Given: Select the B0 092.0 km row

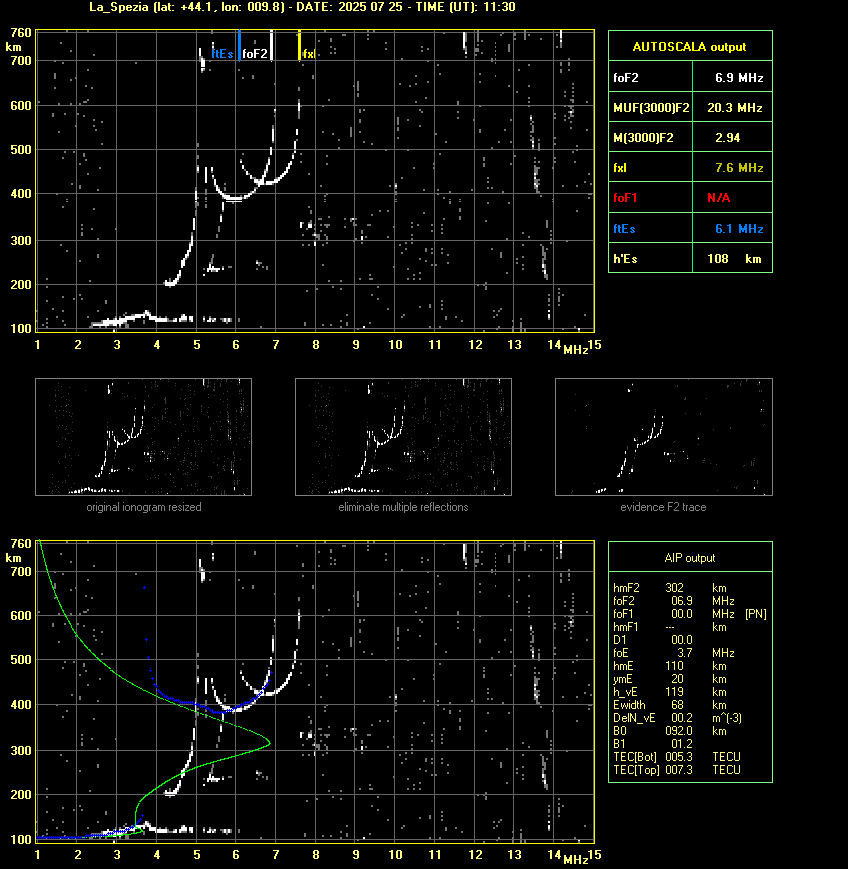Looking at the screenshot, I should click(x=670, y=730).
